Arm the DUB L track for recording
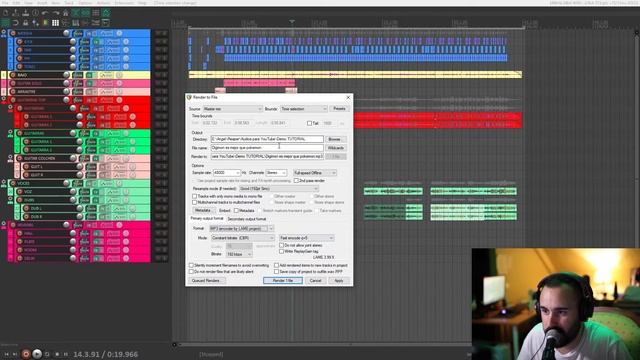This screenshot has width=640, height=360. tap(26, 209)
